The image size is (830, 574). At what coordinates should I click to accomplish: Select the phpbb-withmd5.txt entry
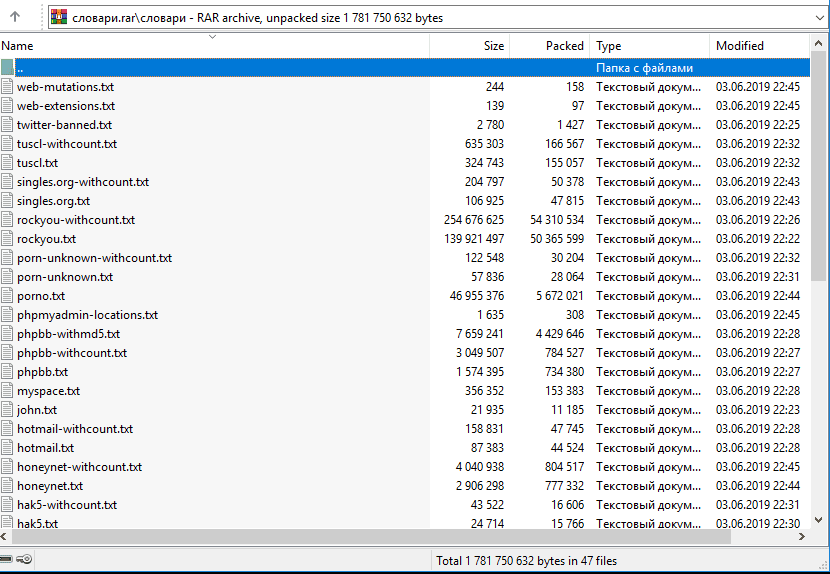click(68, 334)
